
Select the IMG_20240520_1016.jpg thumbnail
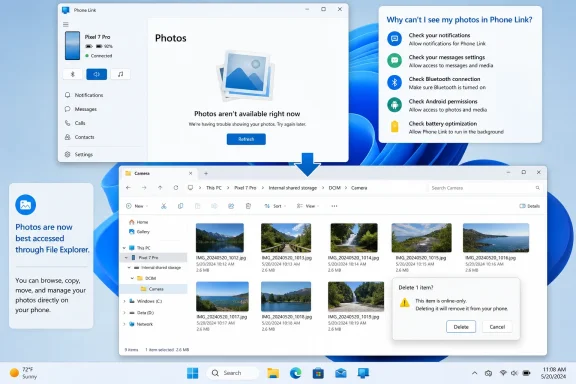click(496, 238)
